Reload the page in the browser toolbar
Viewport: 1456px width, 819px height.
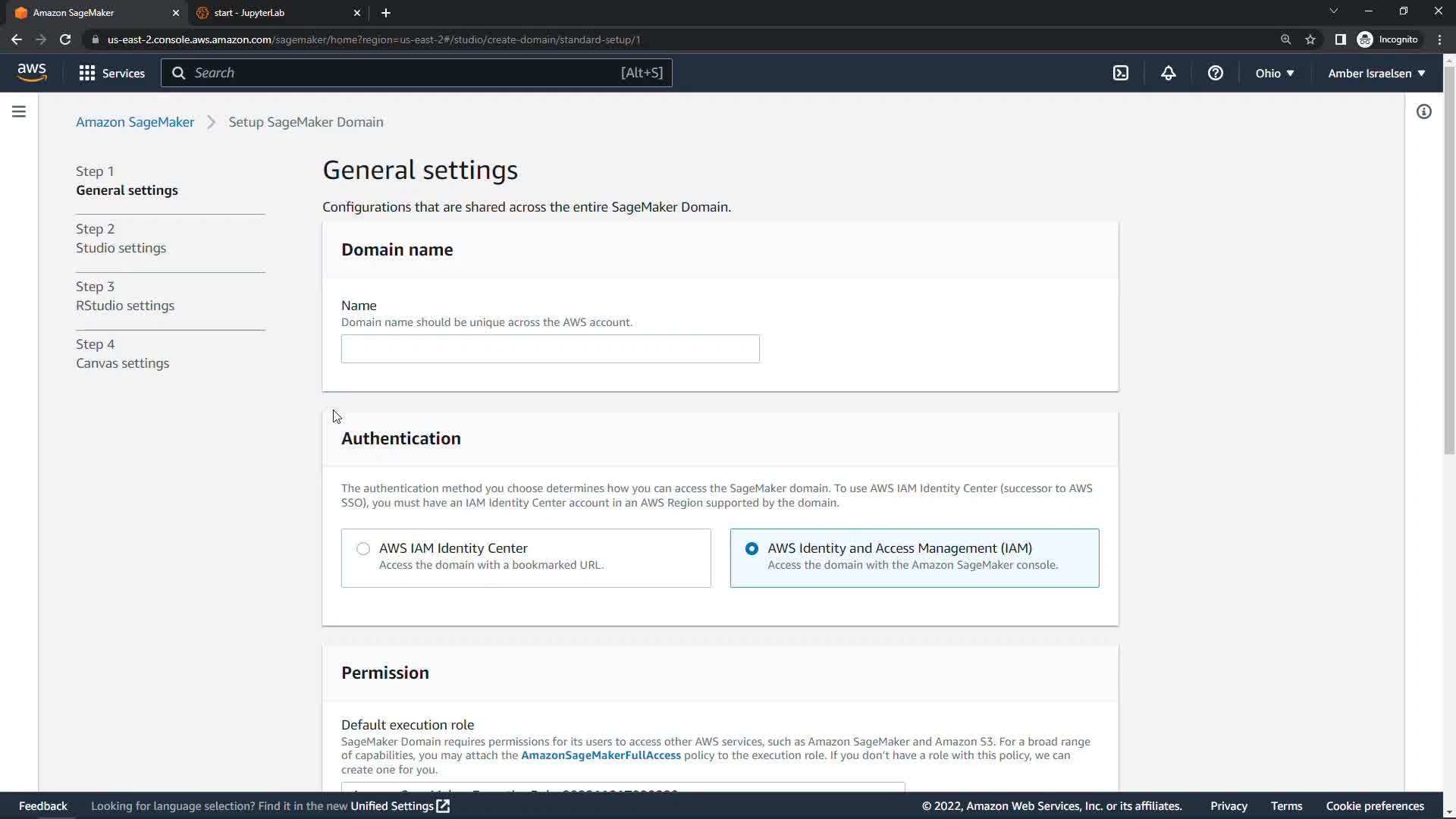pyautogui.click(x=65, y=39)
